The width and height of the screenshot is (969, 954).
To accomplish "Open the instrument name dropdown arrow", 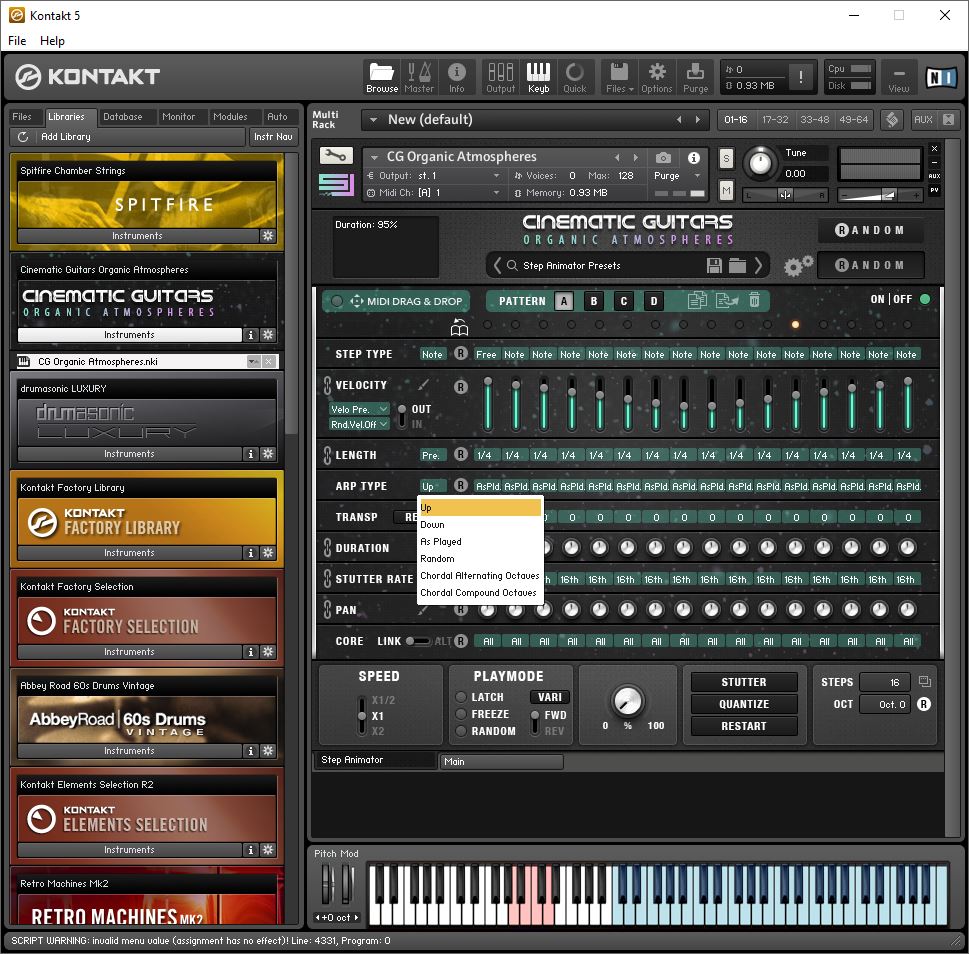I will click(x=373, y=158).
